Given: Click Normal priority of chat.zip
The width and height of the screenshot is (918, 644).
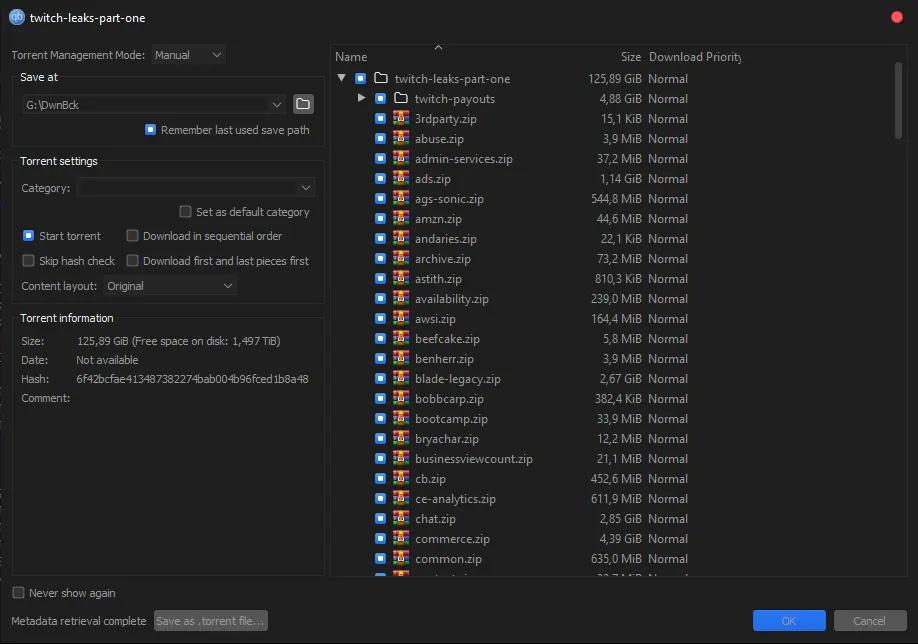Looking at the screenshot, I should pyautogui.click(x=667, y=518).
